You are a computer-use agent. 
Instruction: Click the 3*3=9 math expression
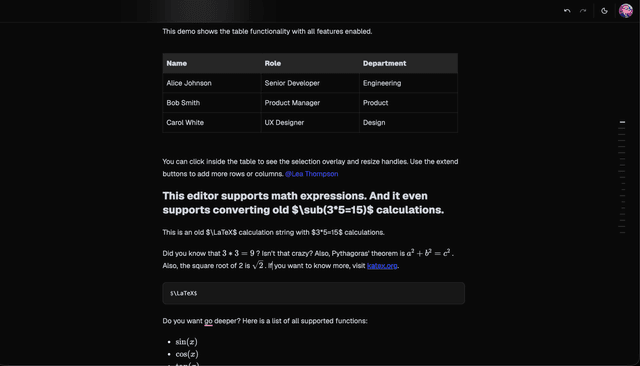(x=238, y=253)
